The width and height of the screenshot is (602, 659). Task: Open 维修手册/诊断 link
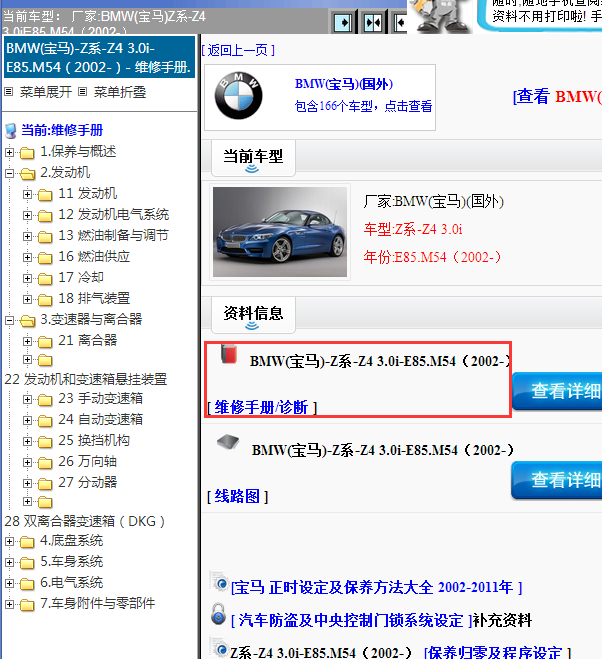[261, 407]
